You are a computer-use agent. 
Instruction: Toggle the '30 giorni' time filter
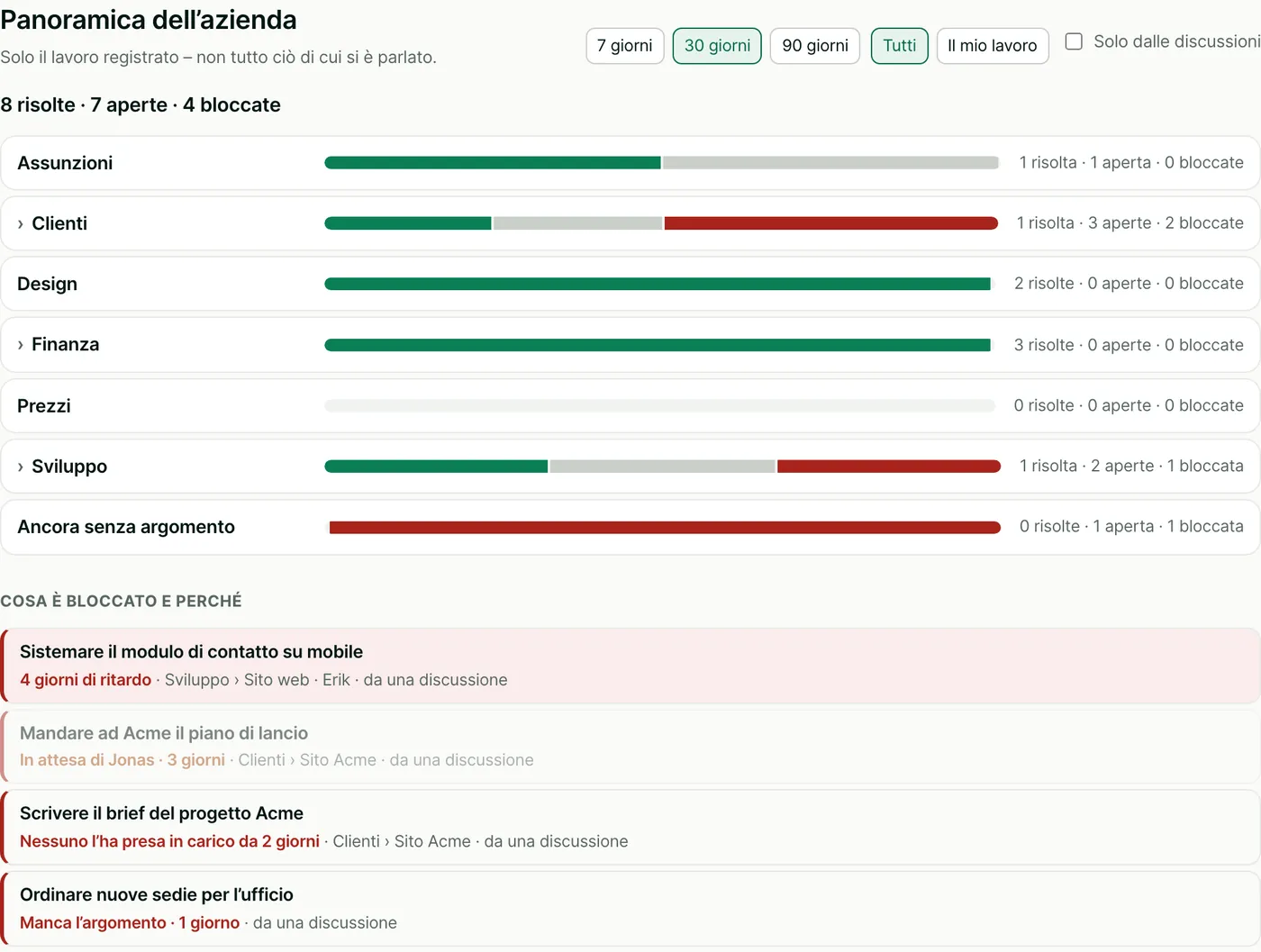(717, 46)
